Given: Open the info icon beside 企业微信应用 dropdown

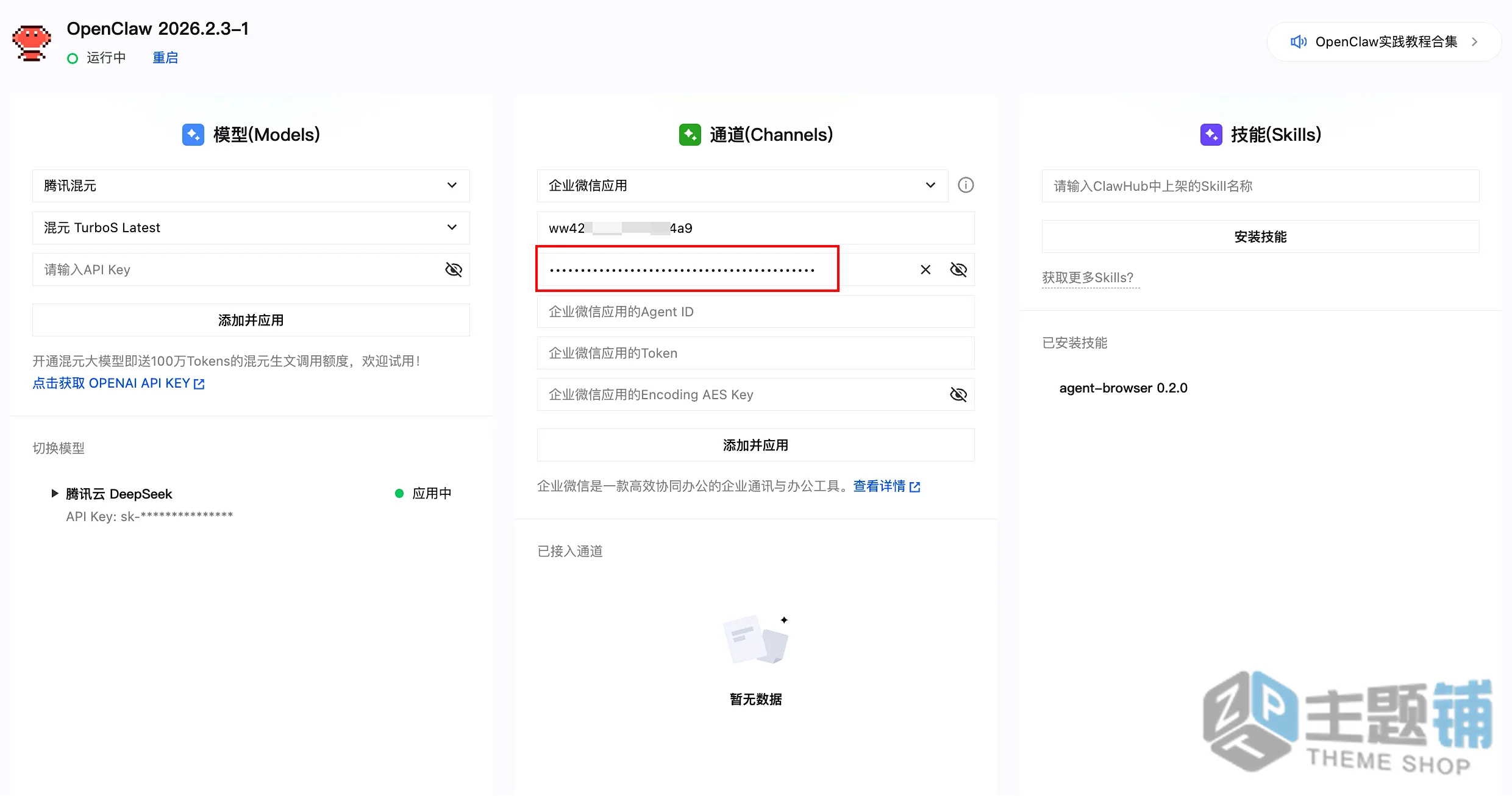Looking at the screenshot, I should pyautogui.click(x=966, y=185).
